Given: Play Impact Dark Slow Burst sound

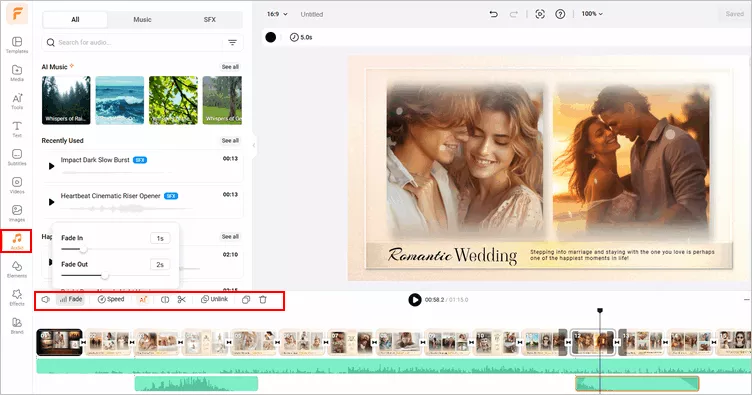Looking at the screenshot, I should 51,166.
